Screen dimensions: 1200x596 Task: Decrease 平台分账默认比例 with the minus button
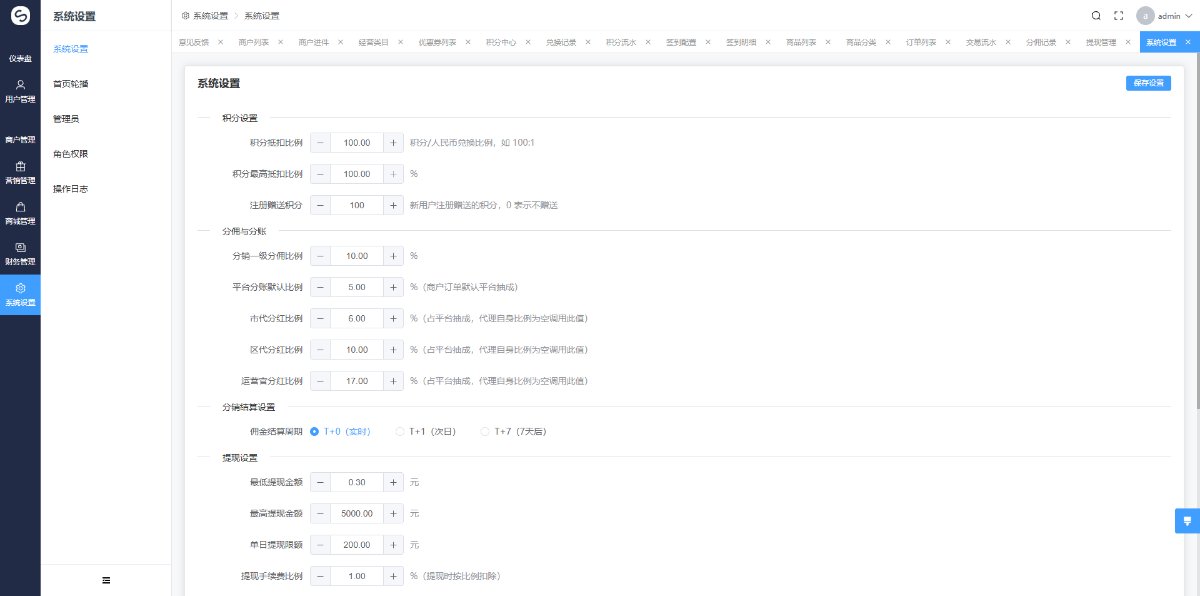320,288
